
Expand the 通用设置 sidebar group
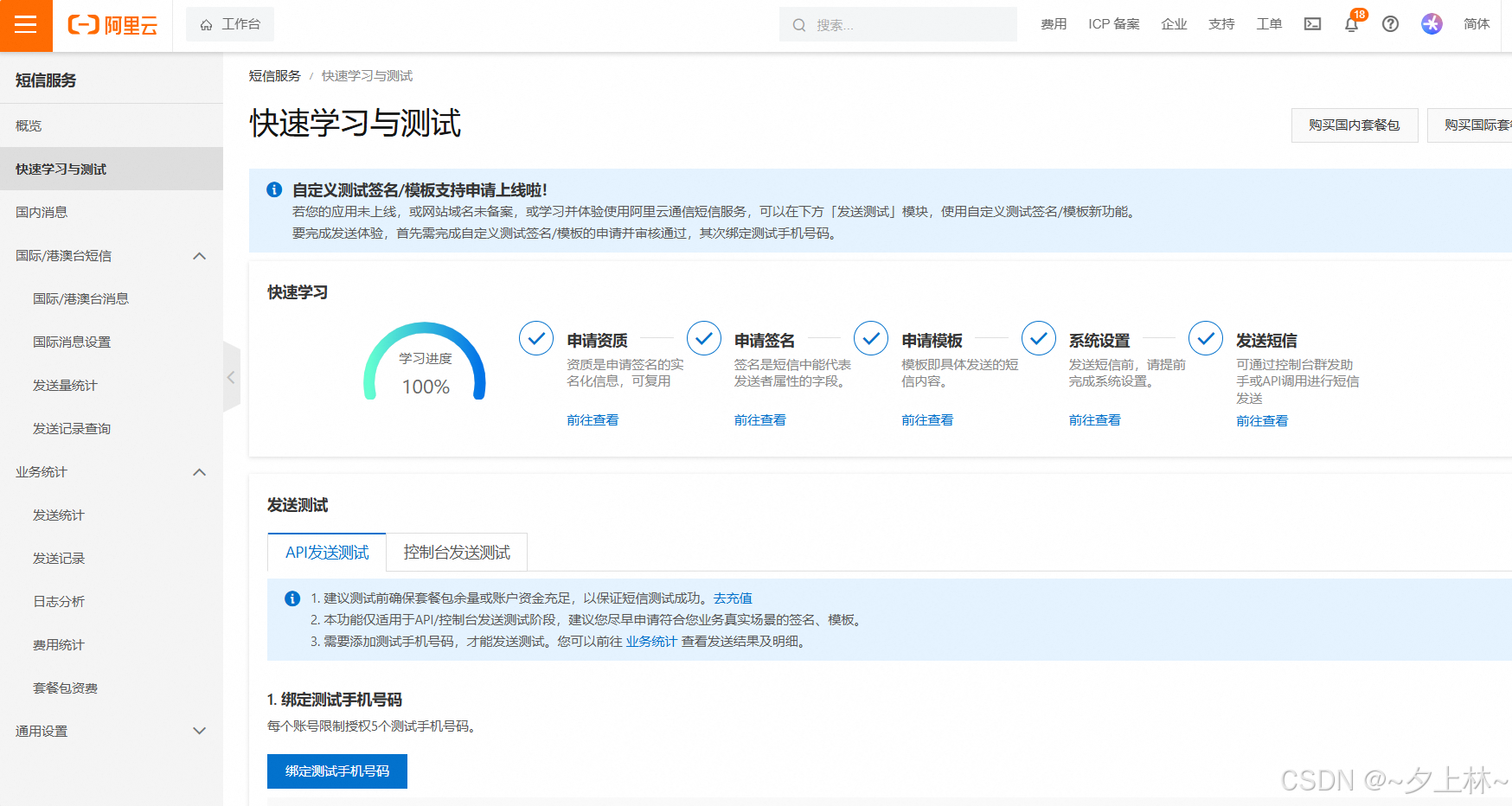tap(199, 731)
